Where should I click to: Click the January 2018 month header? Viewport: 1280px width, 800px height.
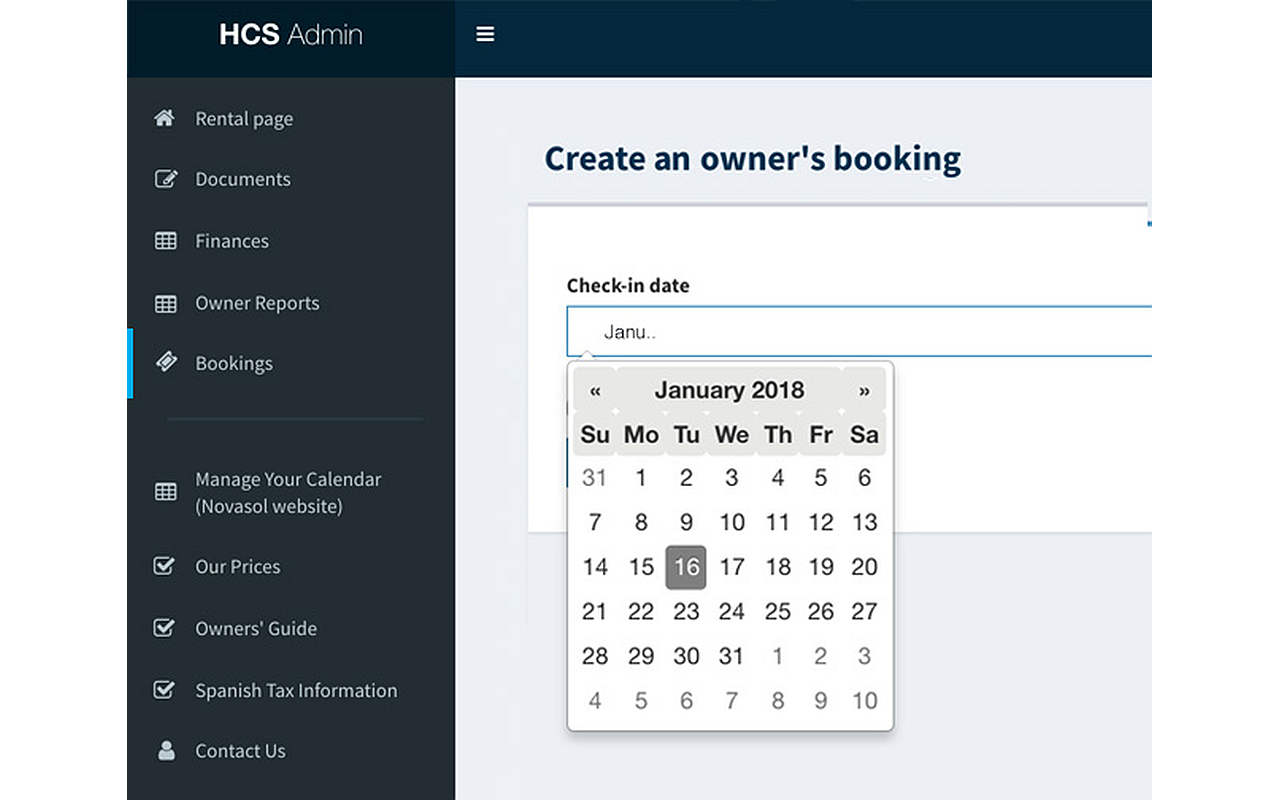tap(729, 390)
